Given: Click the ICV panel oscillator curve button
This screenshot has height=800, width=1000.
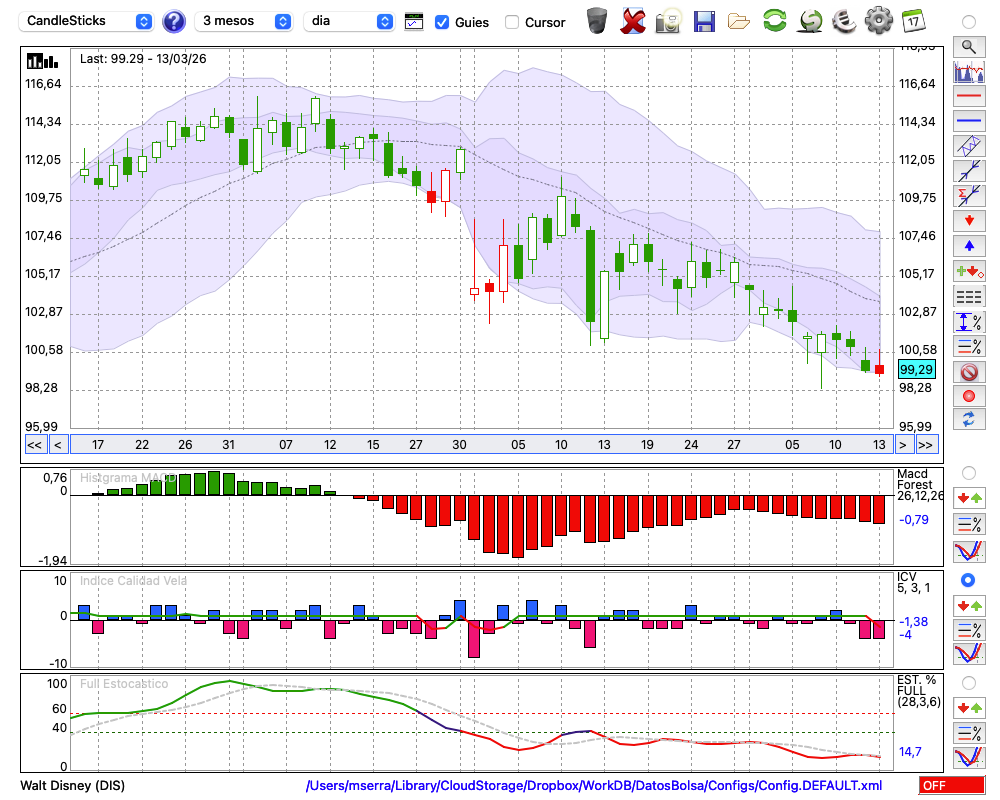Looking at the screenshot, I should (969, 653).
